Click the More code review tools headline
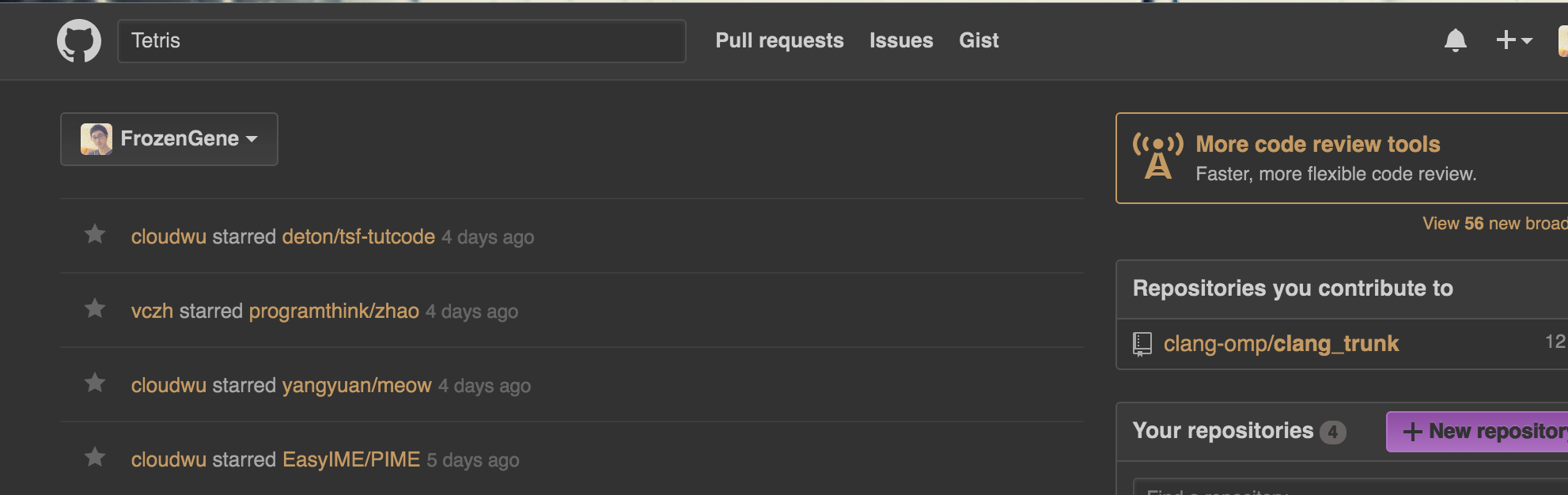Image resolution: width=1568 pixels, height=495 pixels. tap(1317, 144)
